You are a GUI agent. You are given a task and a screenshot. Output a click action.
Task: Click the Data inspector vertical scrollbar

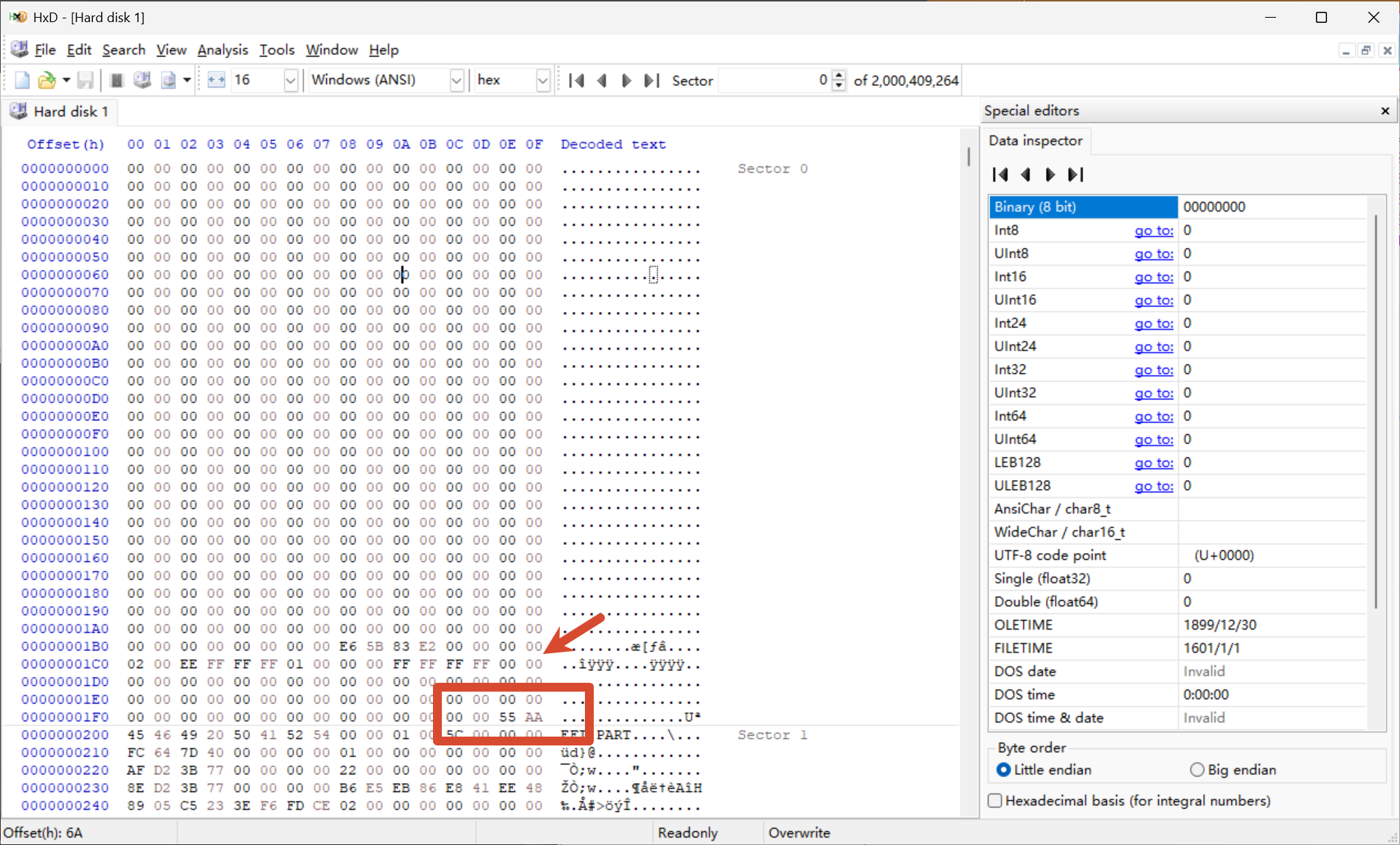[1376, 411]
